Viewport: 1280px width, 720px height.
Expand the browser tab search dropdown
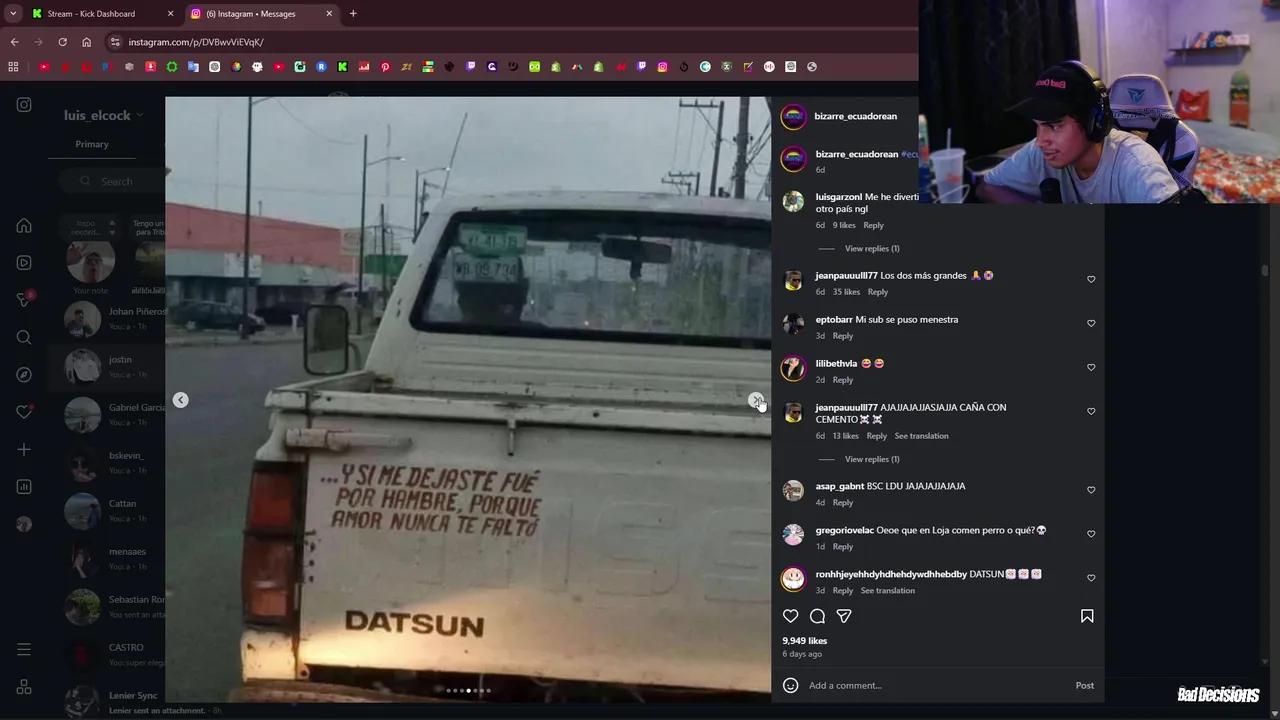[x=13, y=14]
